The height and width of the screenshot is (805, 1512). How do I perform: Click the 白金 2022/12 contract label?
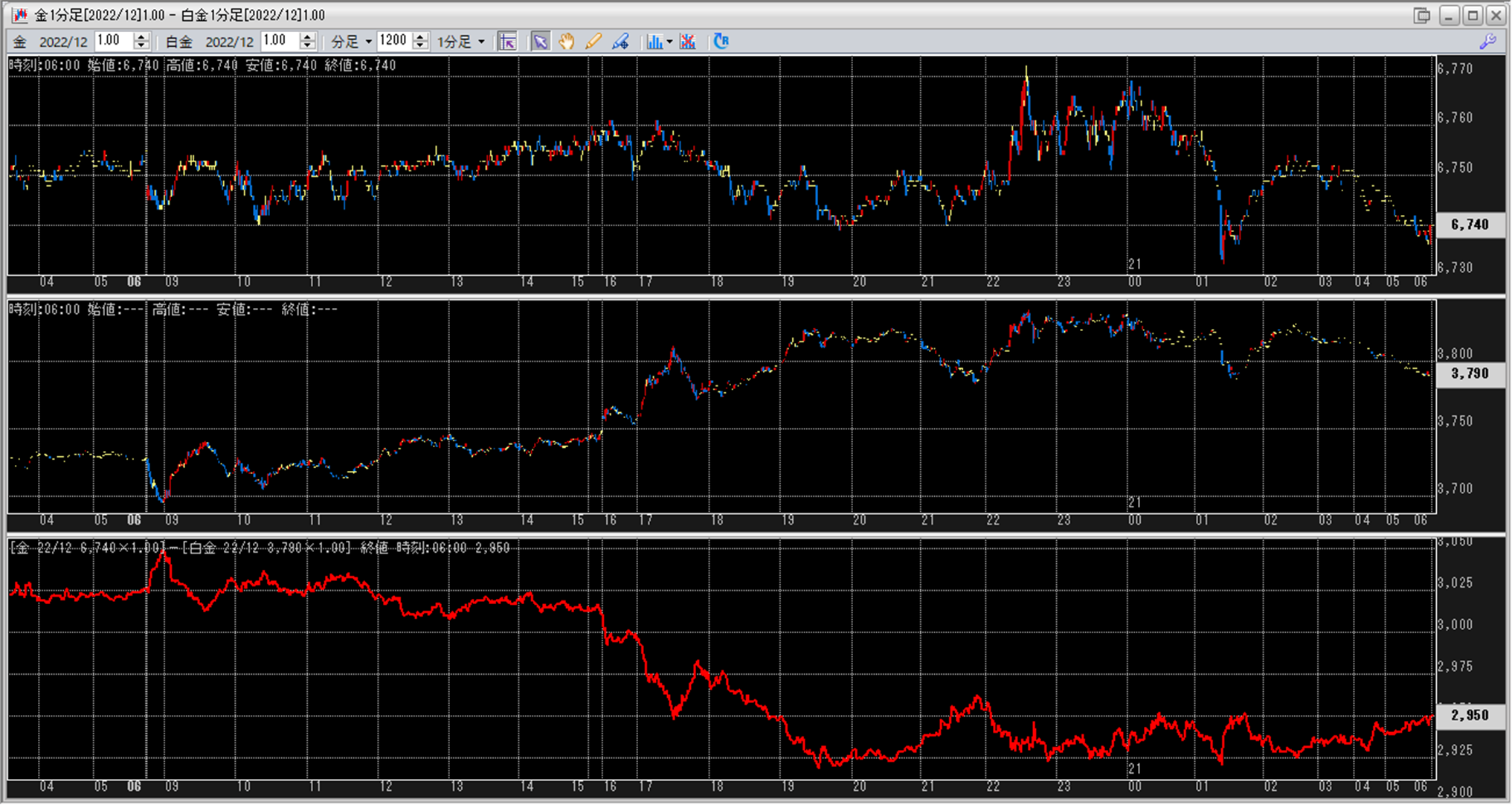(x=229, y=42)
